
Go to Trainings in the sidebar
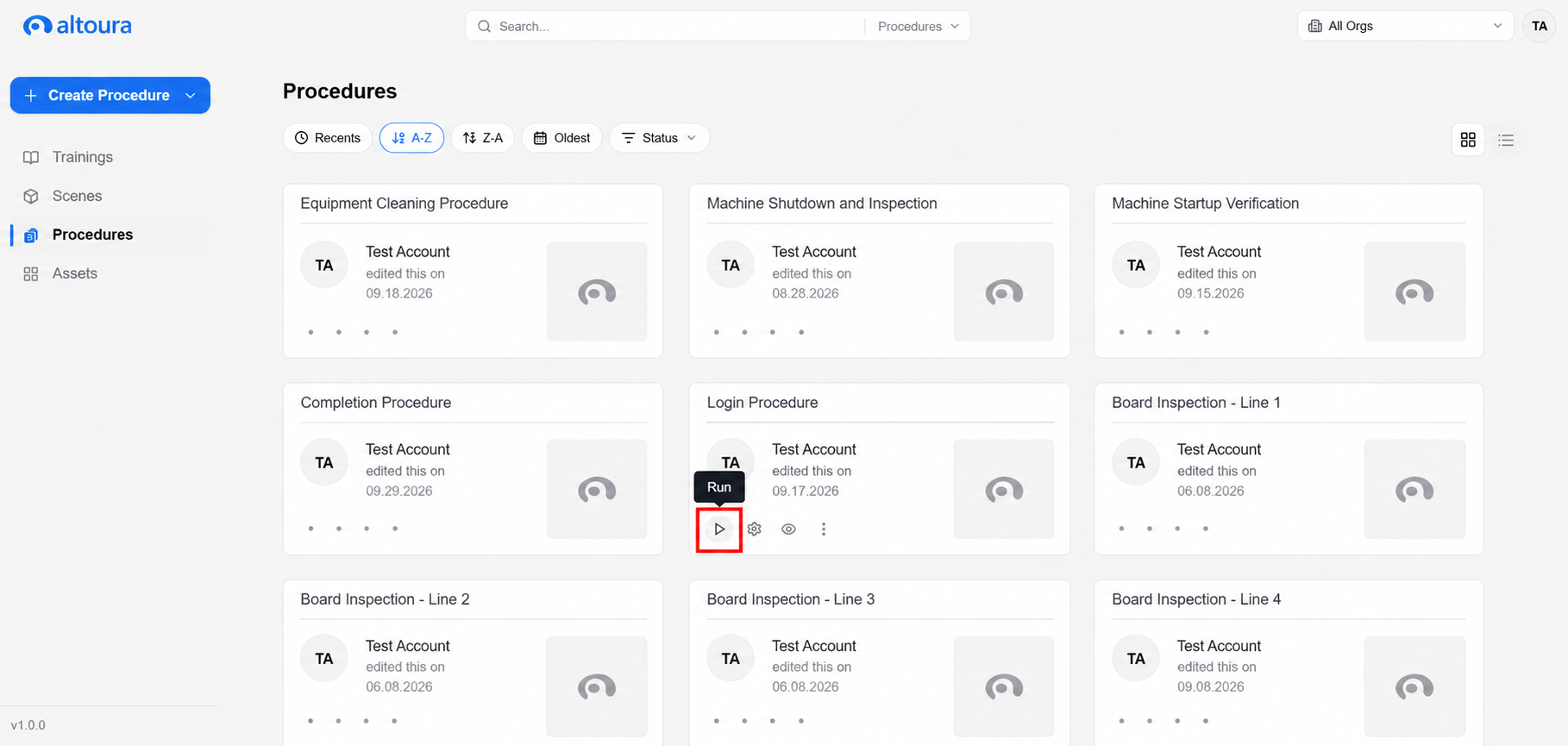[x=83, y=157]
